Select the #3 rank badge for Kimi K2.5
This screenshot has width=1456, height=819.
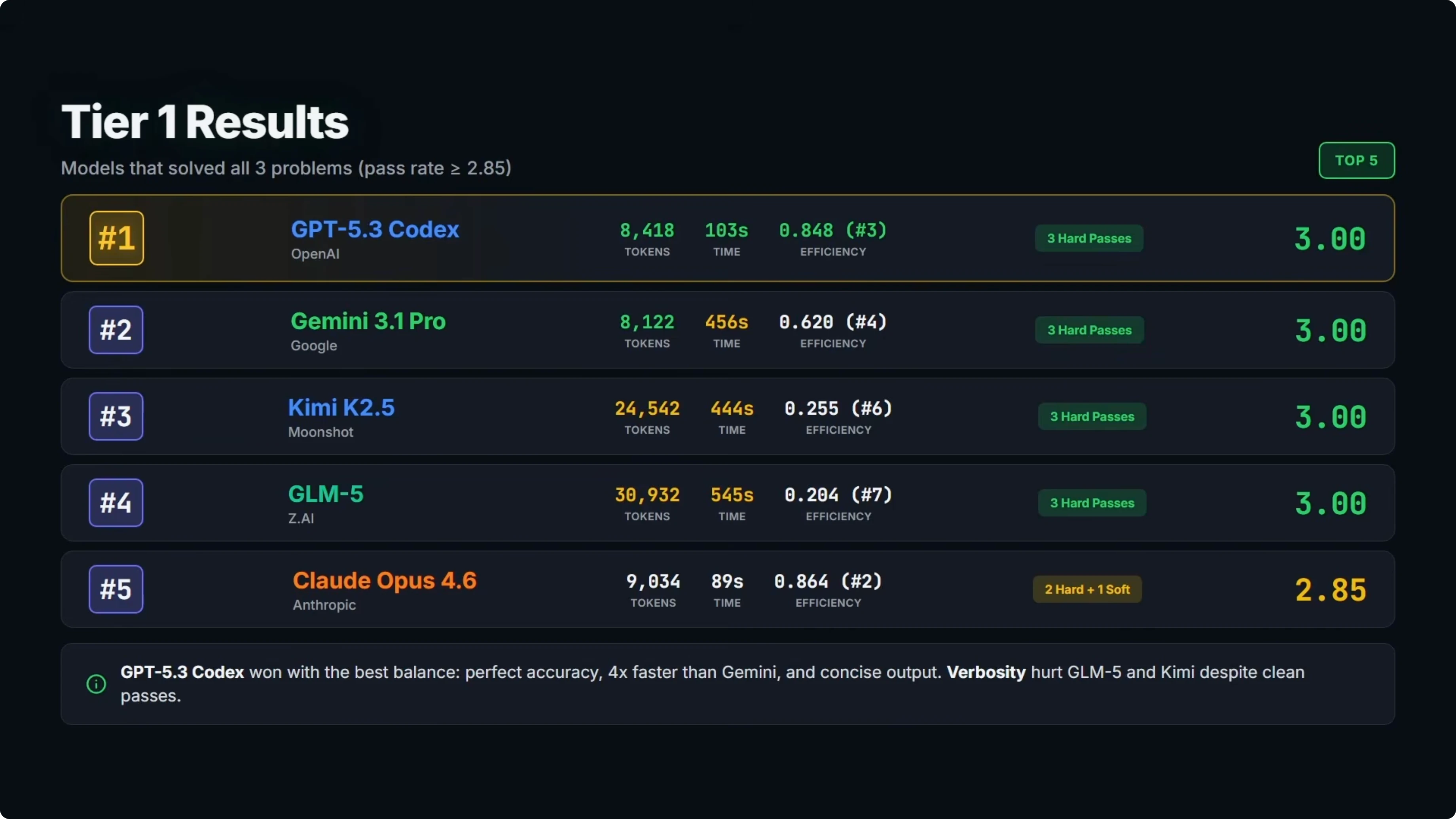(x=115, y=416)
